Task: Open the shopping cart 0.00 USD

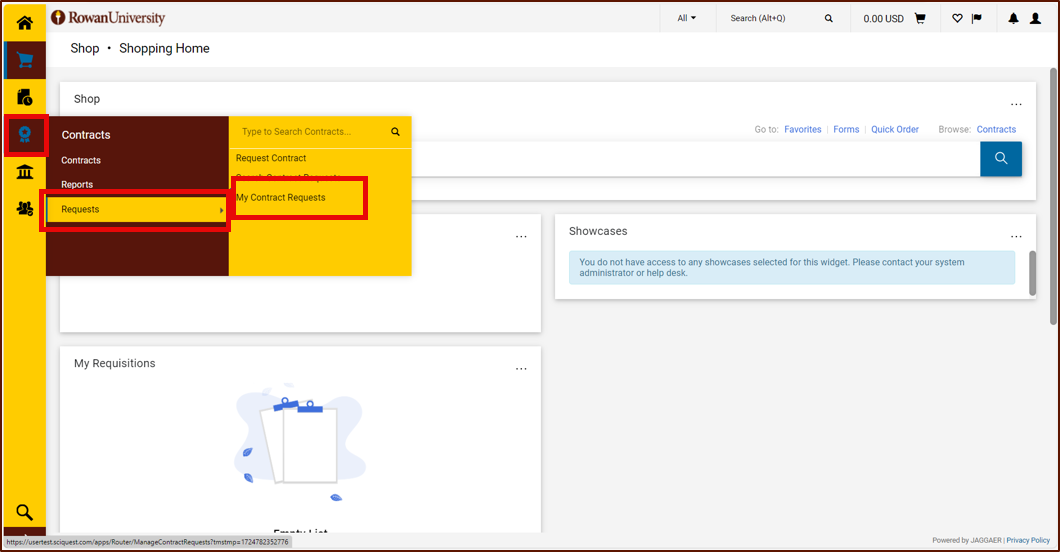Action: pos(894,18)
